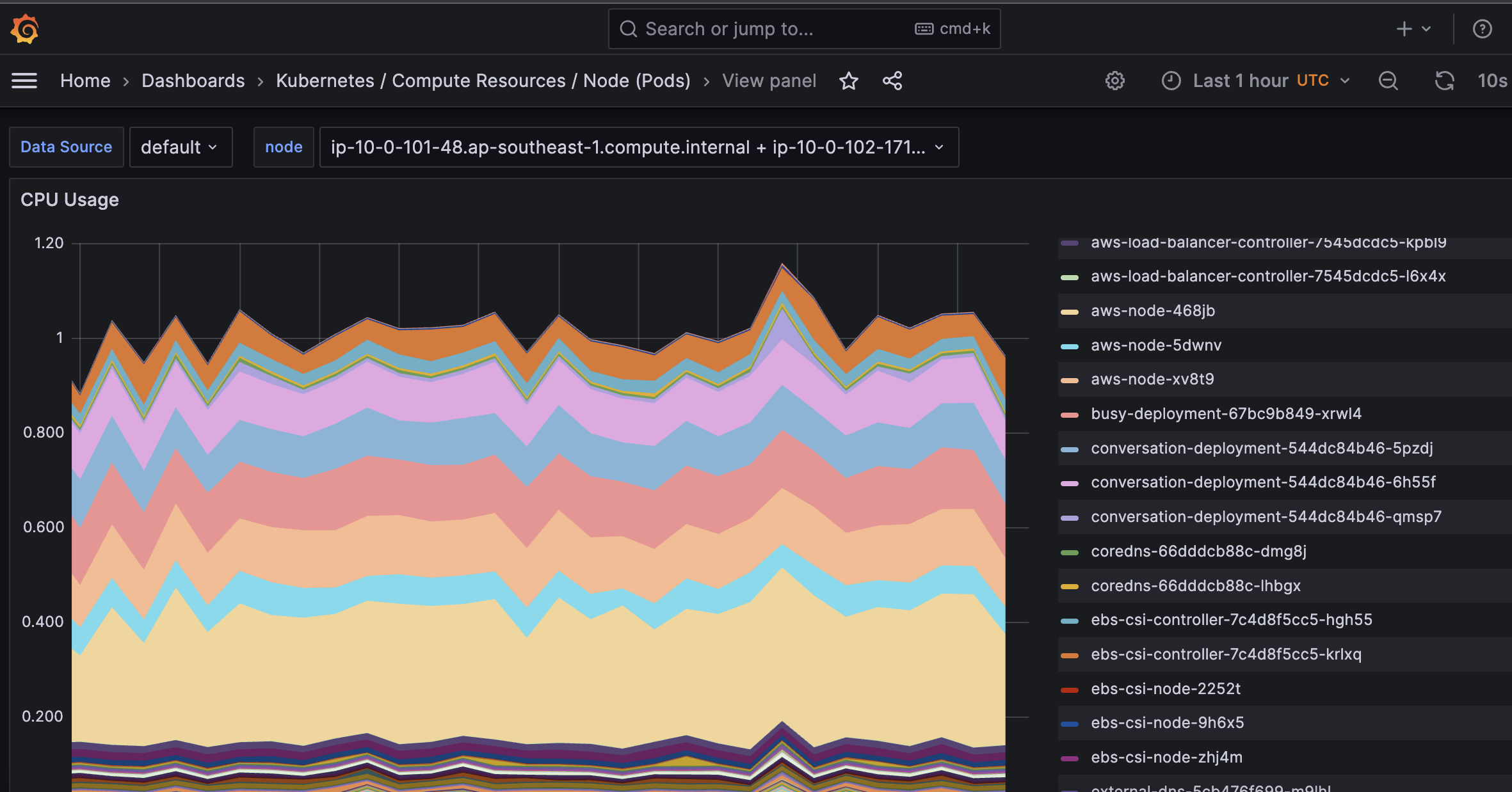Expand the node variable selector
1512x792 pixels.
point(638,147)
